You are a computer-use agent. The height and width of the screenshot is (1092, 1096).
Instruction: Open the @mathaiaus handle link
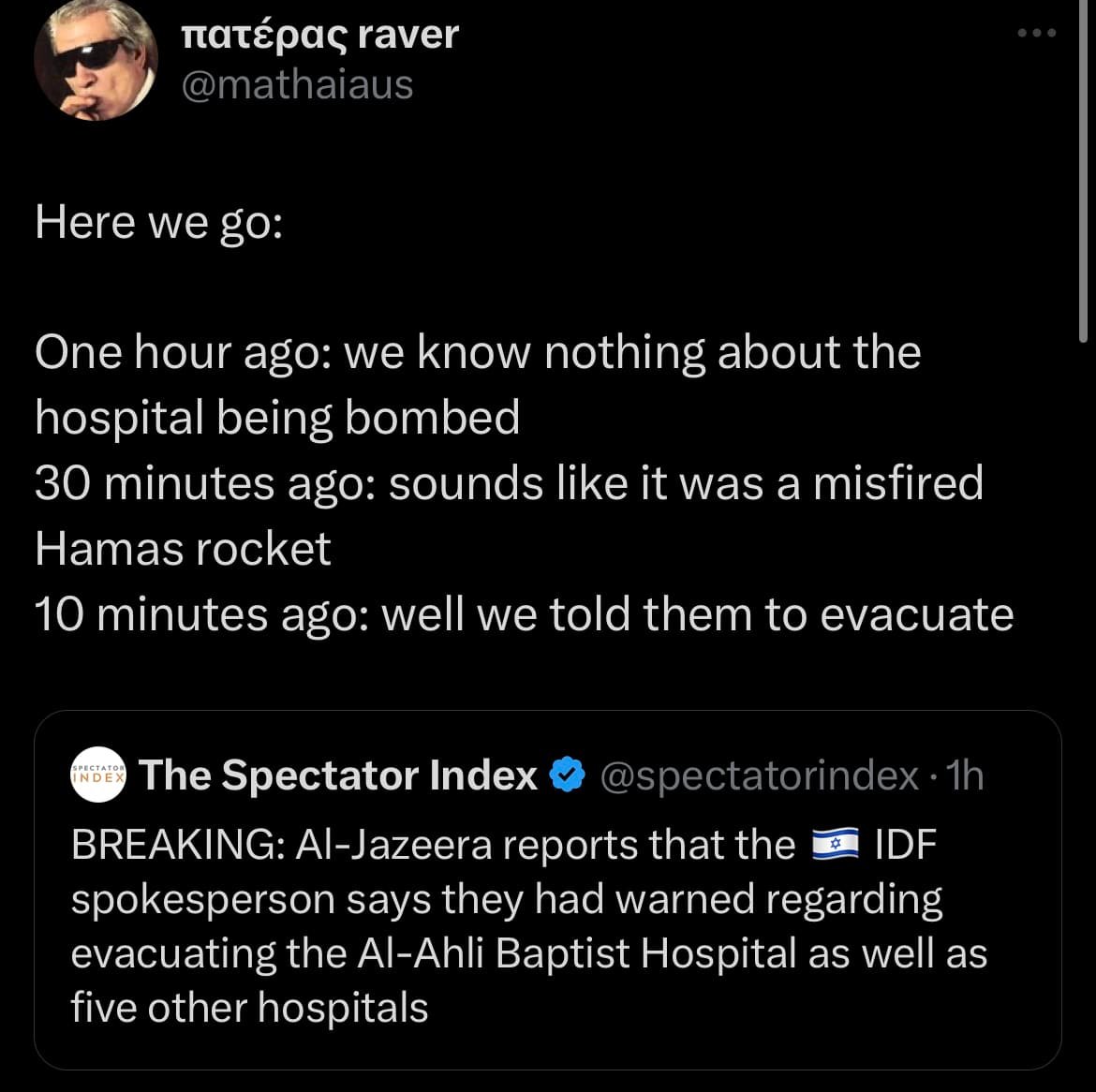point(295,84)
